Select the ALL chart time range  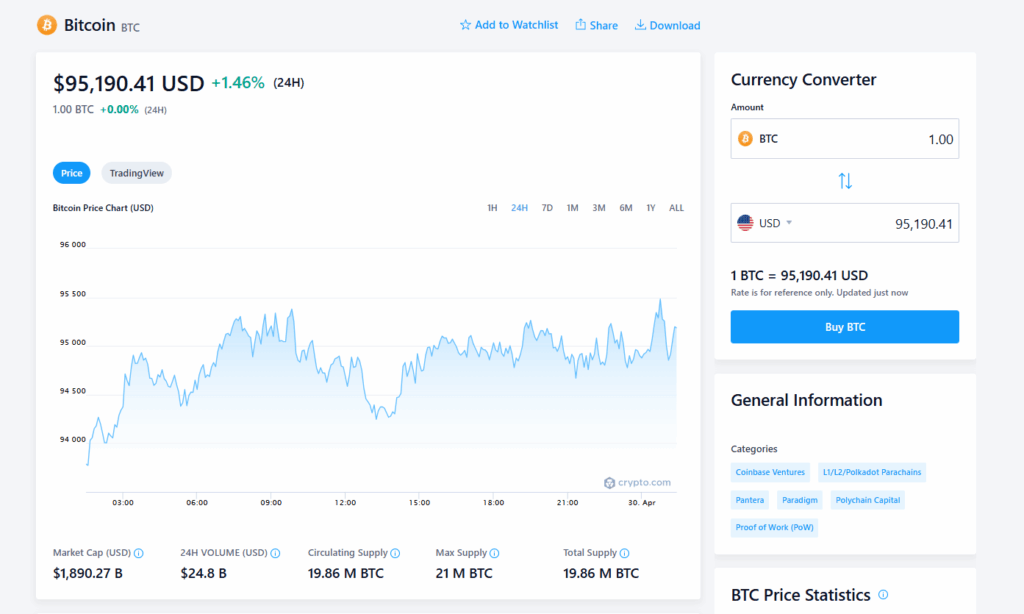pos(676,208)
